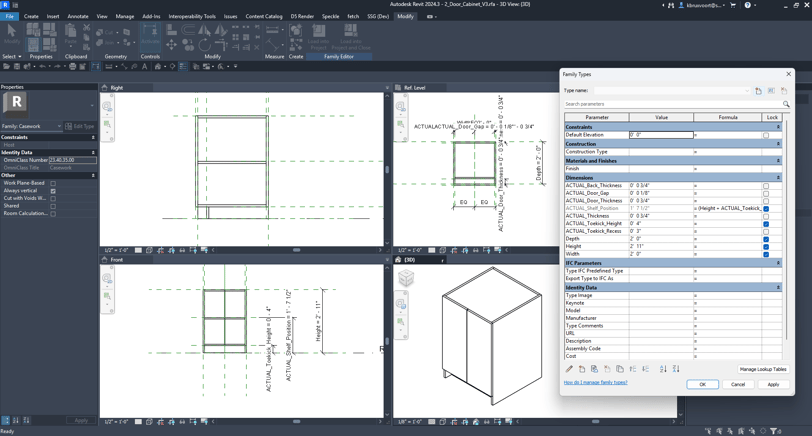The height and width of the screenshot is (436, 812).
Task: Open the Manage ribbon tab
Action: coord(124,17)
